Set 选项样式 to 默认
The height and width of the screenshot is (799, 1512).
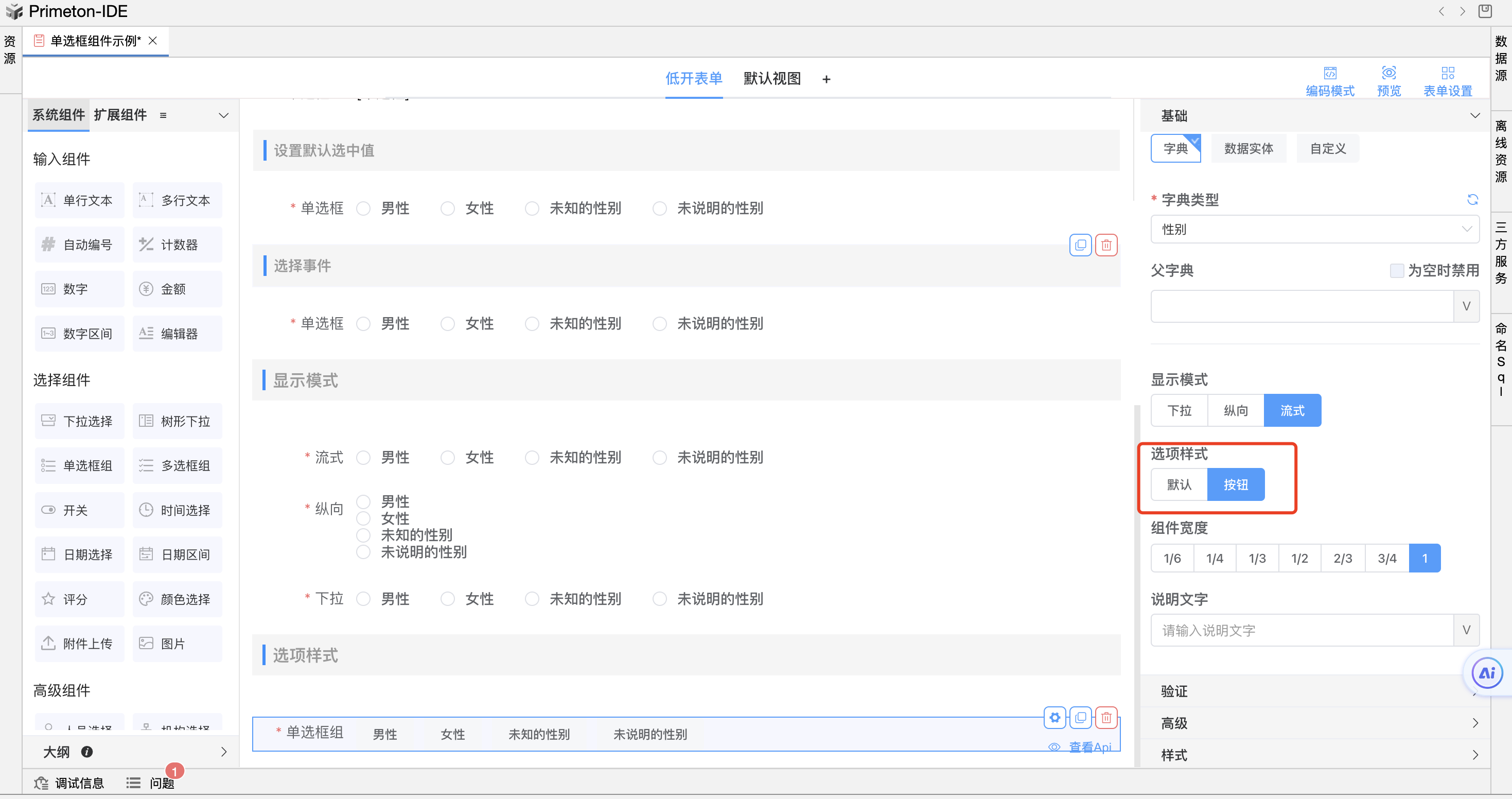pyautogui.click(x=1179, y=484)
